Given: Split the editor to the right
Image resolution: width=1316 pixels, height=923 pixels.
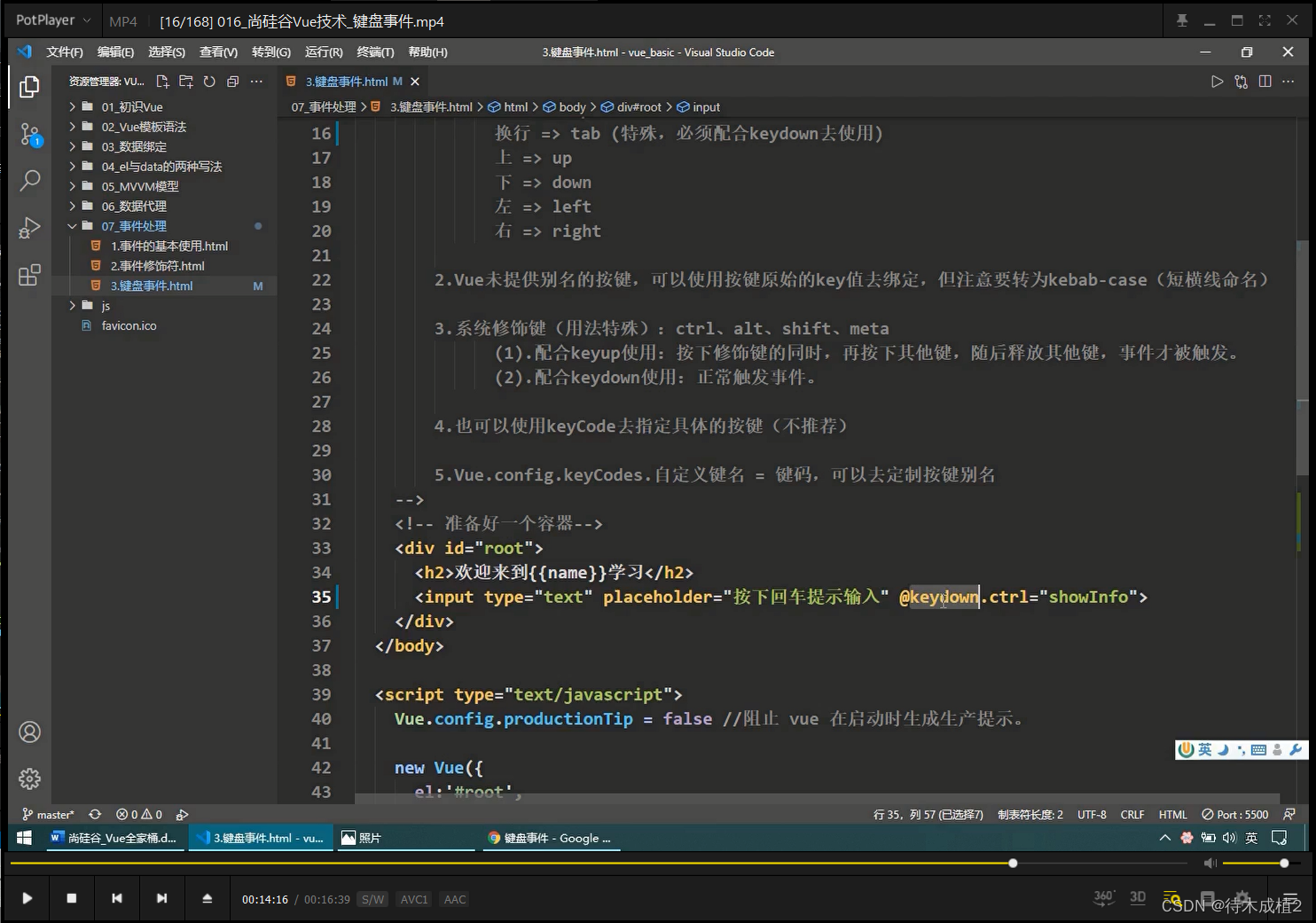Looking at the screenshot, I should click(x=1265, y=82).
